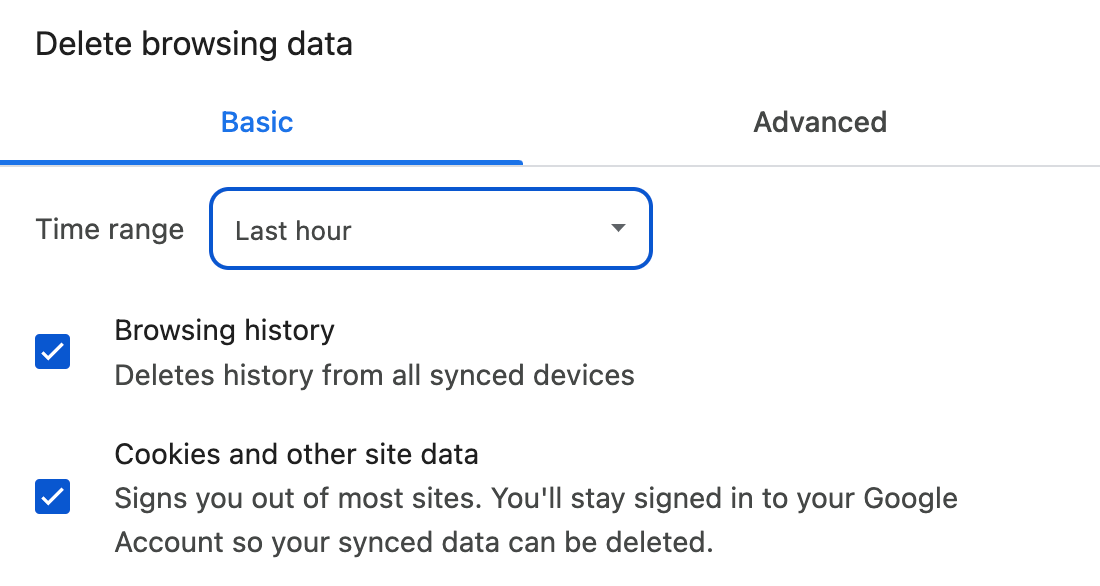Click the 'Last hour' selected value text
Screen dimensions: 1100x586
(x=293, y=231)
